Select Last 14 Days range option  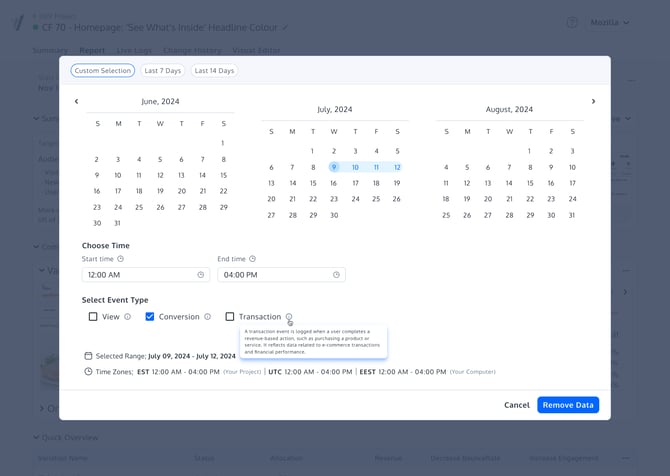tap(214, 71)
